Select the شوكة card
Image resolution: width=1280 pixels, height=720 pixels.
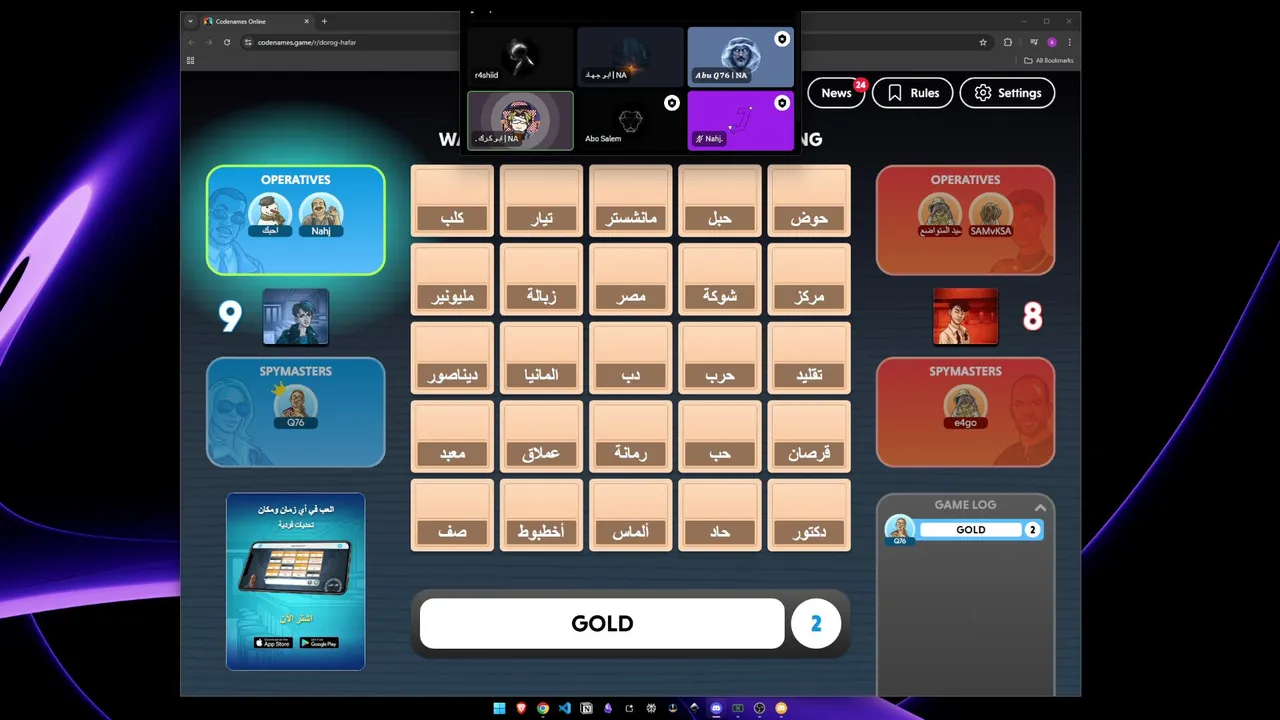click(720, 280)
